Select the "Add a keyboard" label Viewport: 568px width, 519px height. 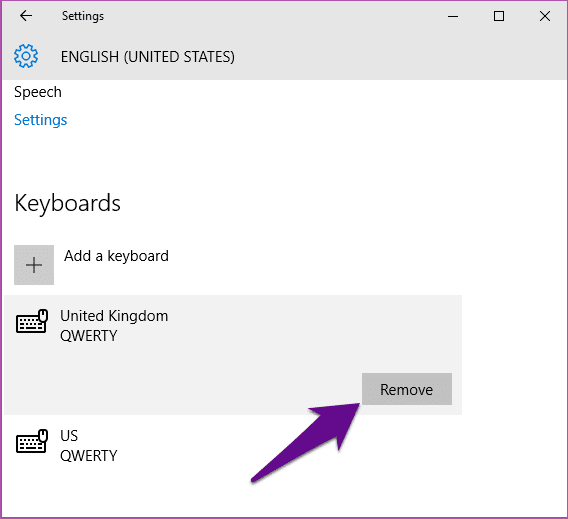(116, 256)
